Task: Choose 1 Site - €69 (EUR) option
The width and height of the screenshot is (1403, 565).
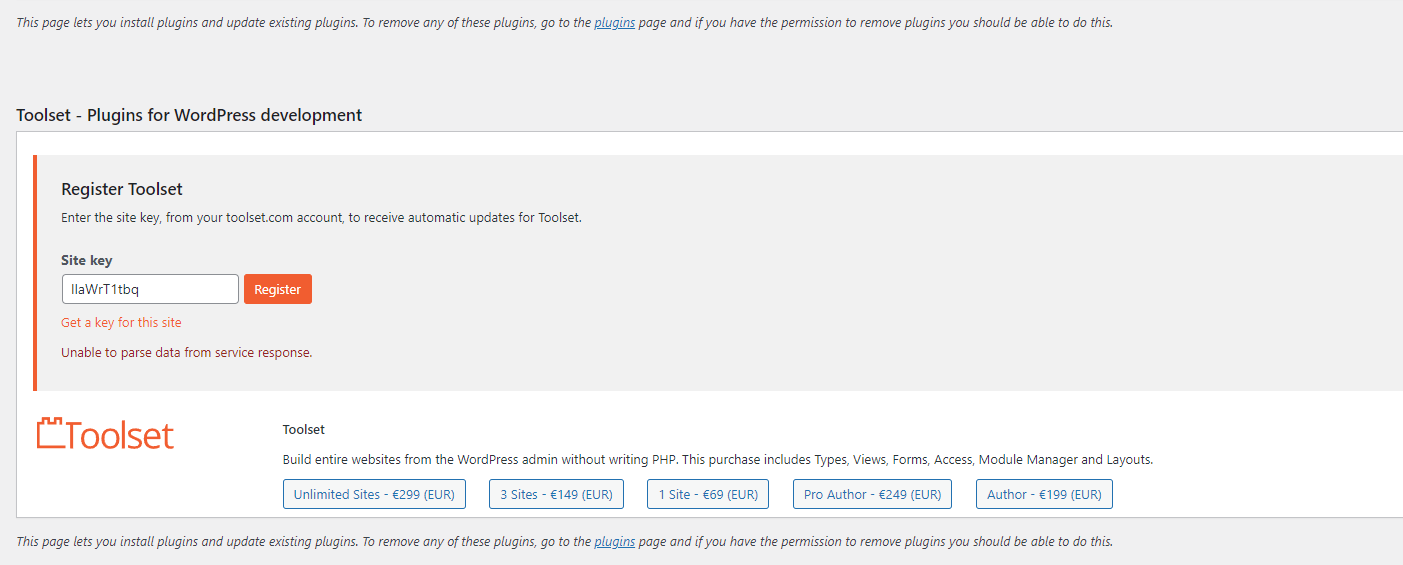Action: [708, 494]
